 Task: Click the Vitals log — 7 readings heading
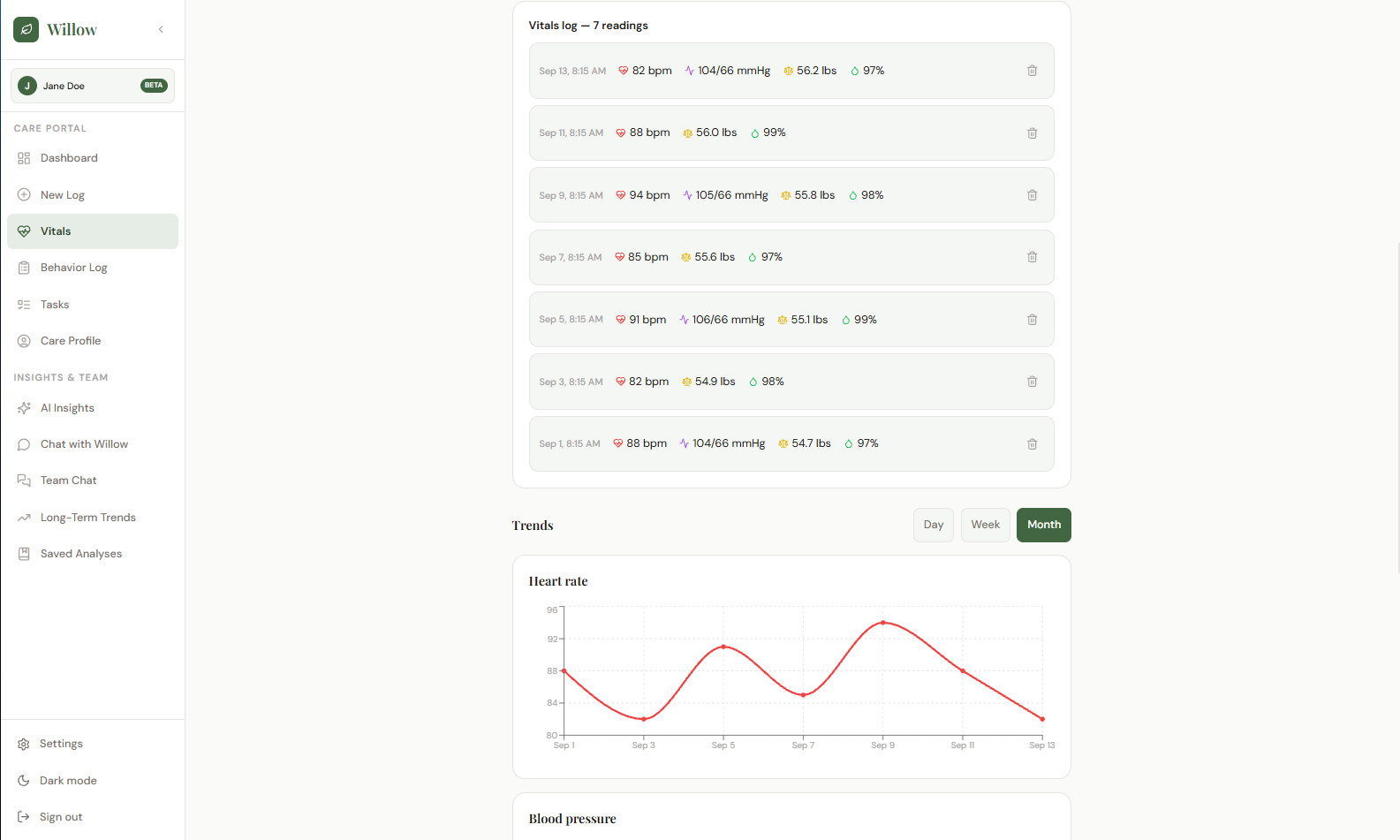pyautogui.click(x=588, y=26)
